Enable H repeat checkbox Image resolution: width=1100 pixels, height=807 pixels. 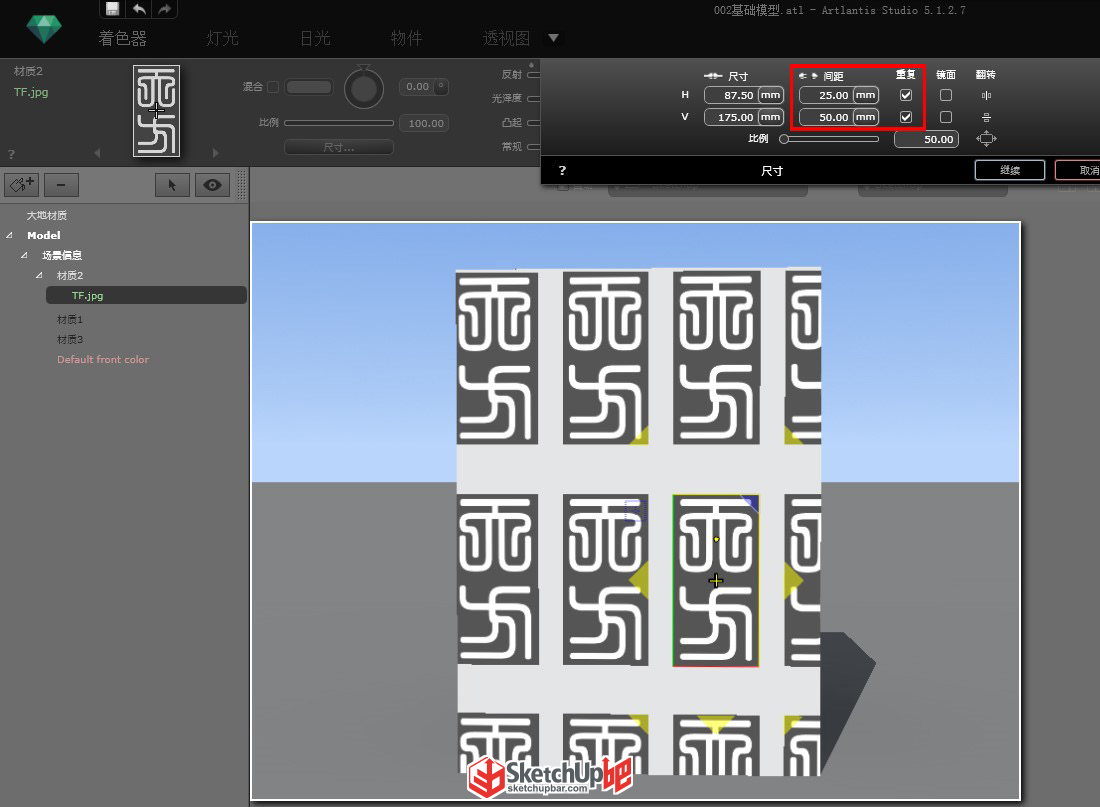[906, 95]
